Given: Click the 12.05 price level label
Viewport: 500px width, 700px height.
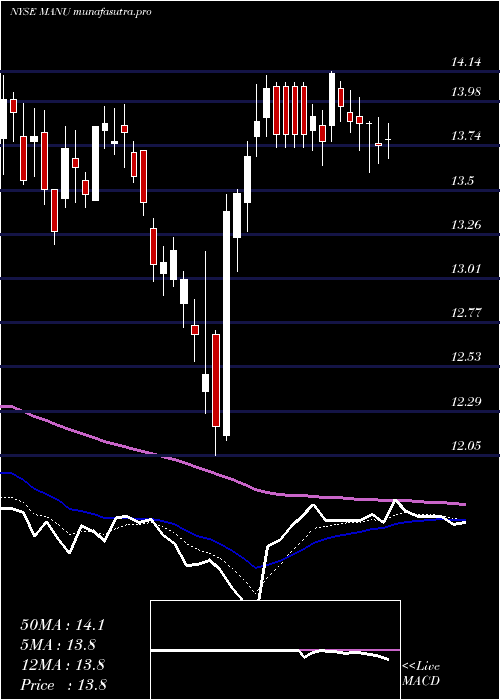Looking at the screenshot, I should tap(466, 446).
